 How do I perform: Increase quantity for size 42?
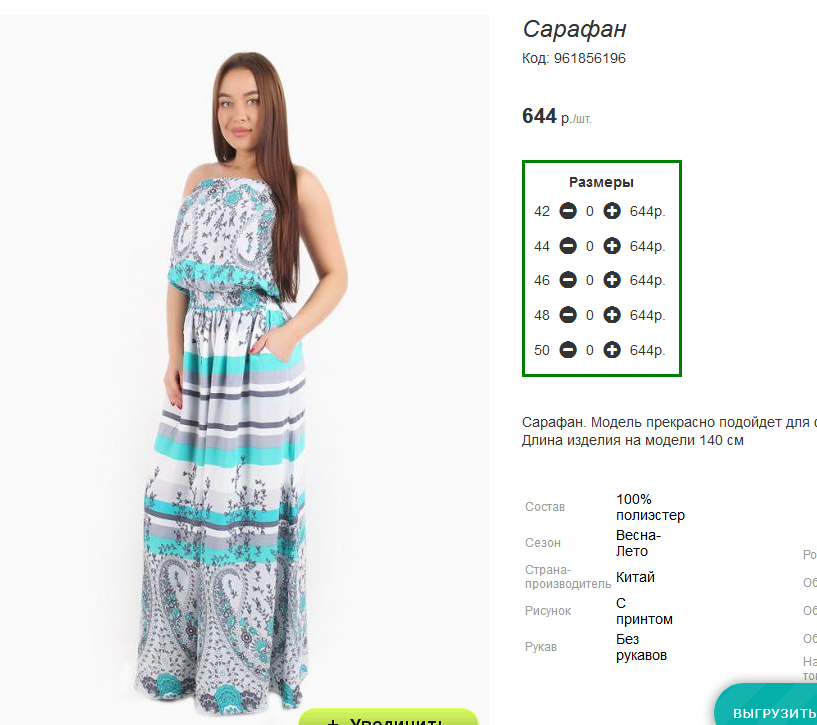[612, 211]
